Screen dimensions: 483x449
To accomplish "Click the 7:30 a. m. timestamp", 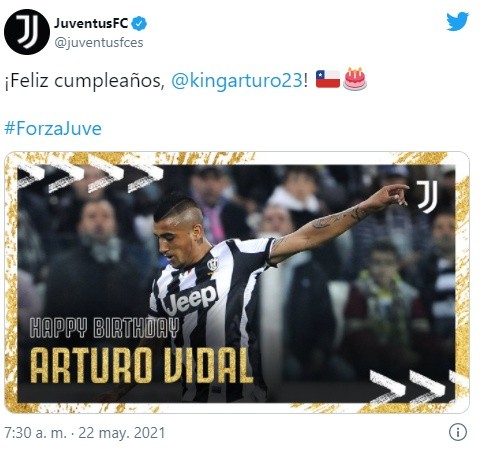I will 35,433.
